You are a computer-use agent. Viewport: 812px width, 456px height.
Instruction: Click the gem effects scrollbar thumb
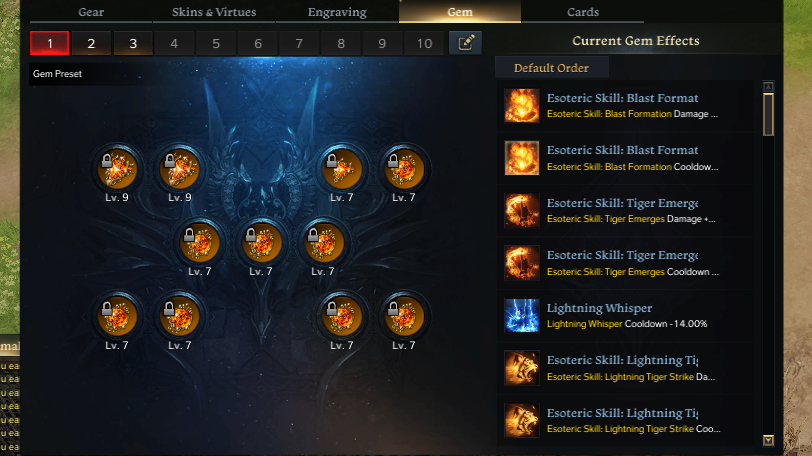click(768, 114)
